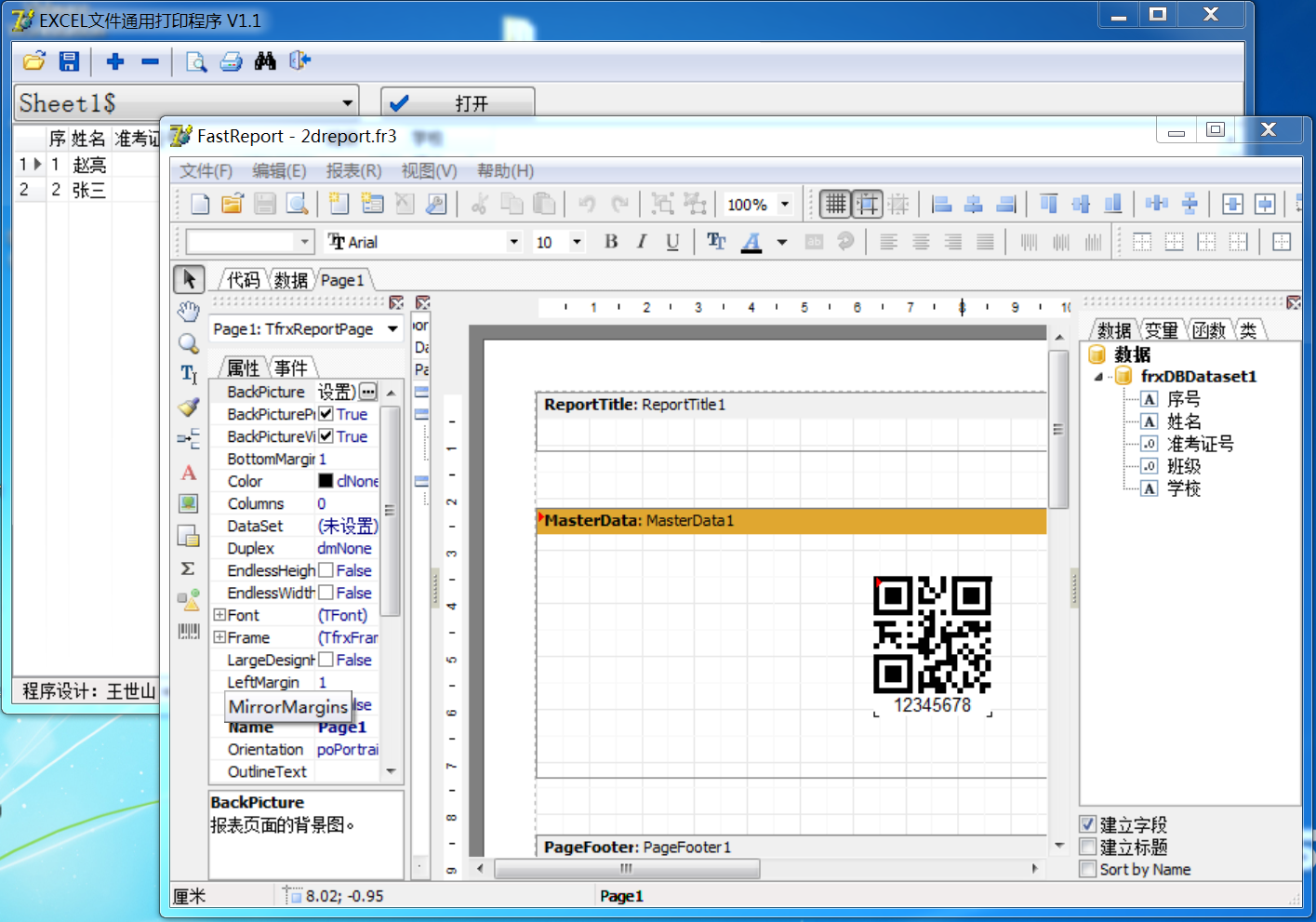Viewport: 1316px width, 922px height.
Task: Toggle the EndlessHeight False checkbox
Action: [326, 570]
